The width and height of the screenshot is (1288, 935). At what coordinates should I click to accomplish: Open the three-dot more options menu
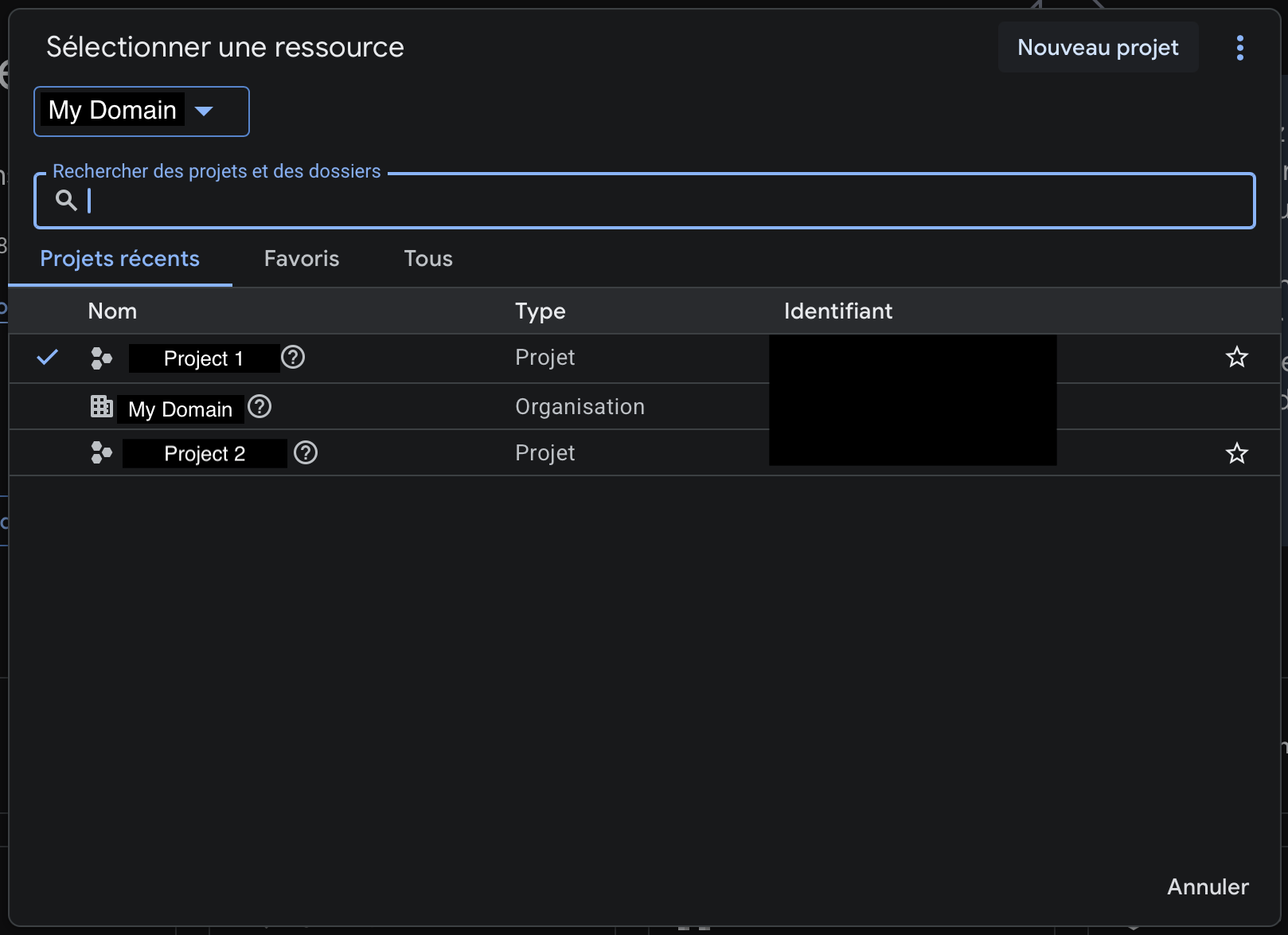pyautogui.click(x=1239, y=48)
